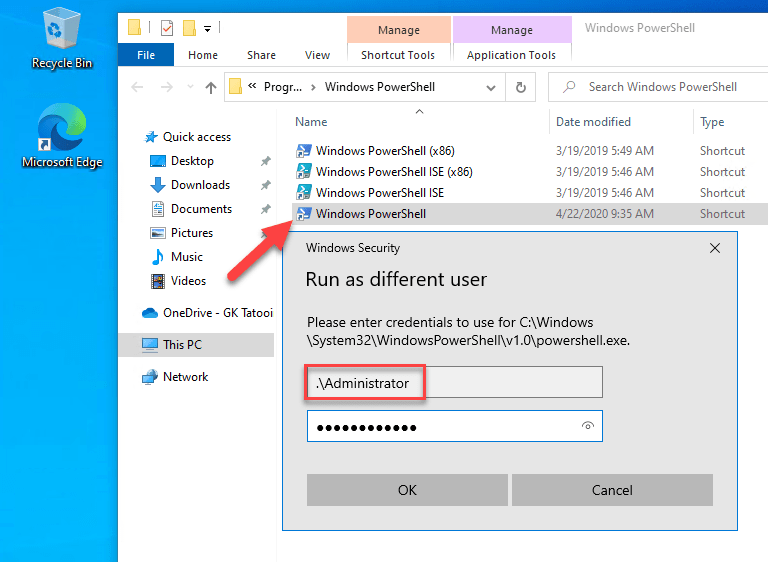Reveal password with the eye icon
768x562 pixels.
(587, 426)
